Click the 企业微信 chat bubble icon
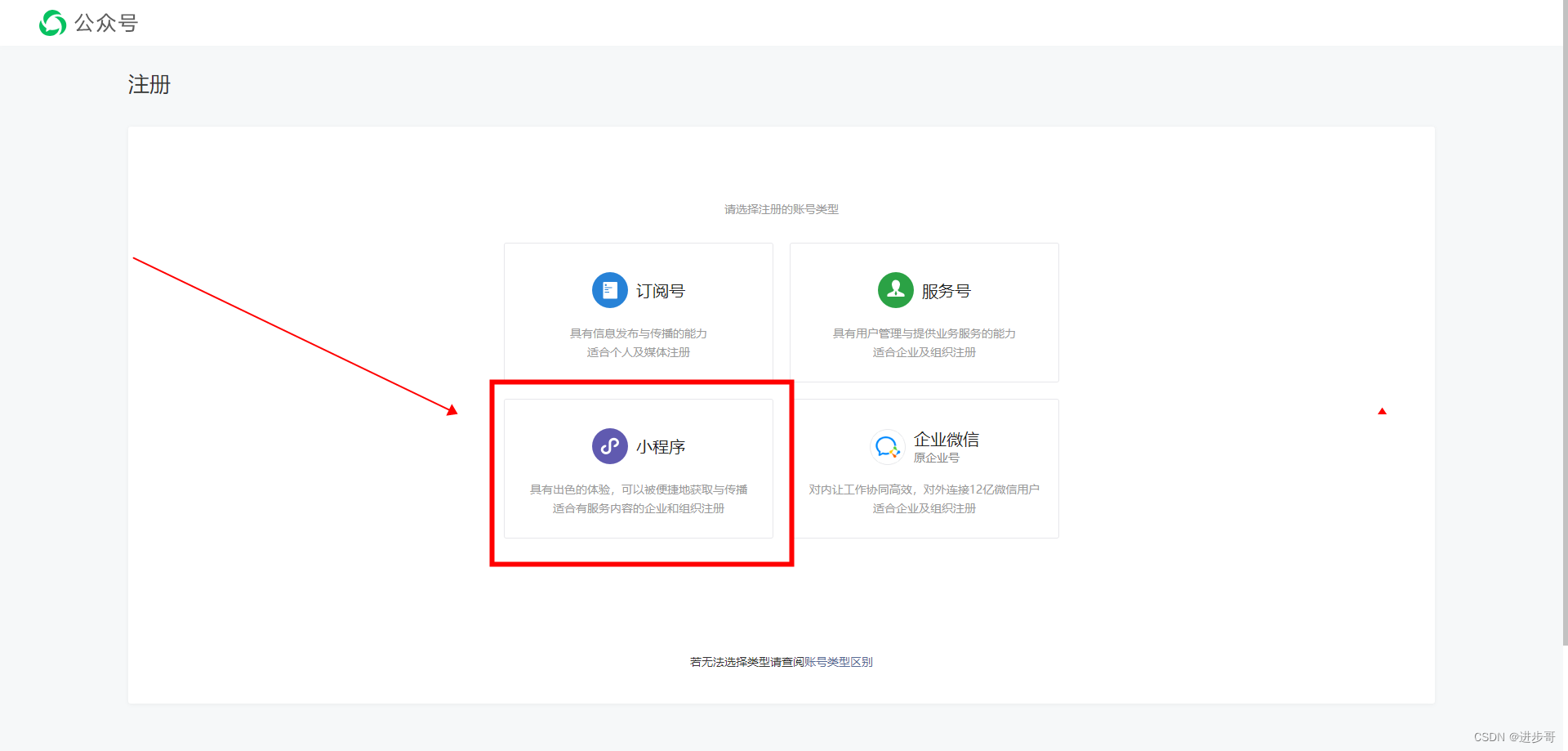The image size is (1568, 751). pyautogui.click(x=888, y=447)
